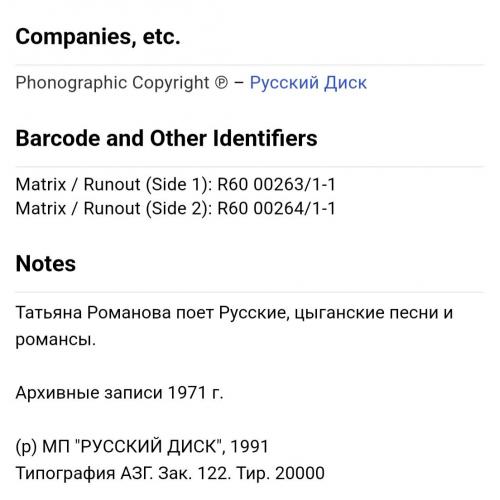Click the Matrix / Runout (Side 1) label
The height and width of the screenshot is (500, 500).
pyautogui.click(x=114, y=184)
